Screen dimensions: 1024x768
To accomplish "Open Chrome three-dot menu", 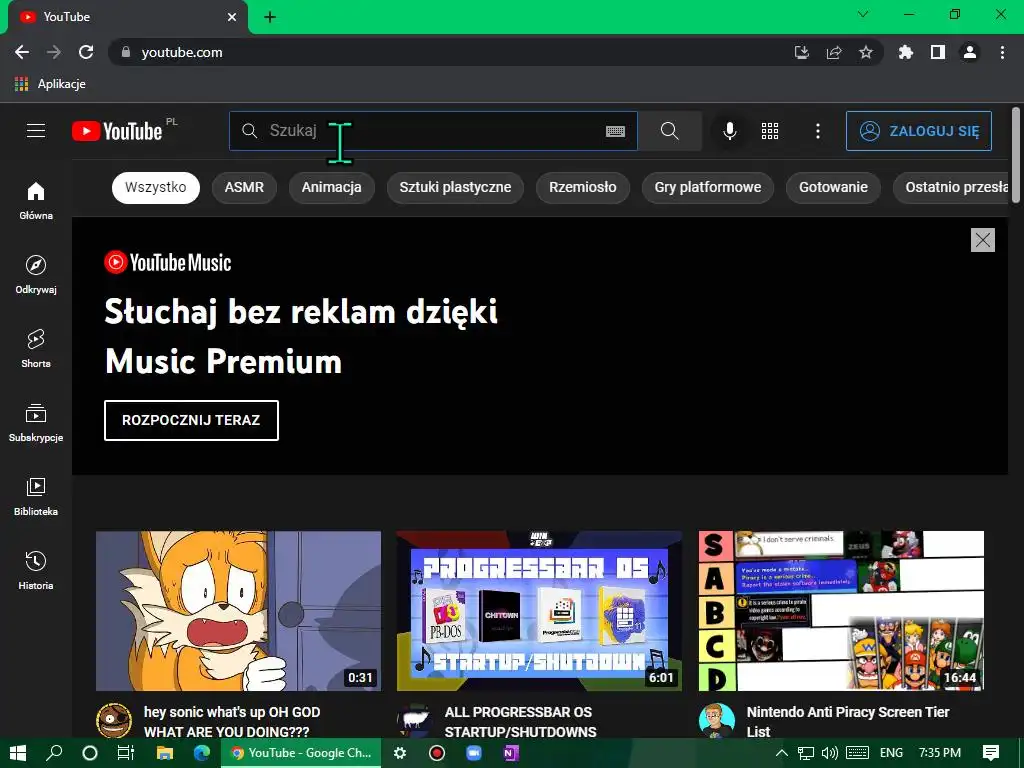I will [1002, 52].
